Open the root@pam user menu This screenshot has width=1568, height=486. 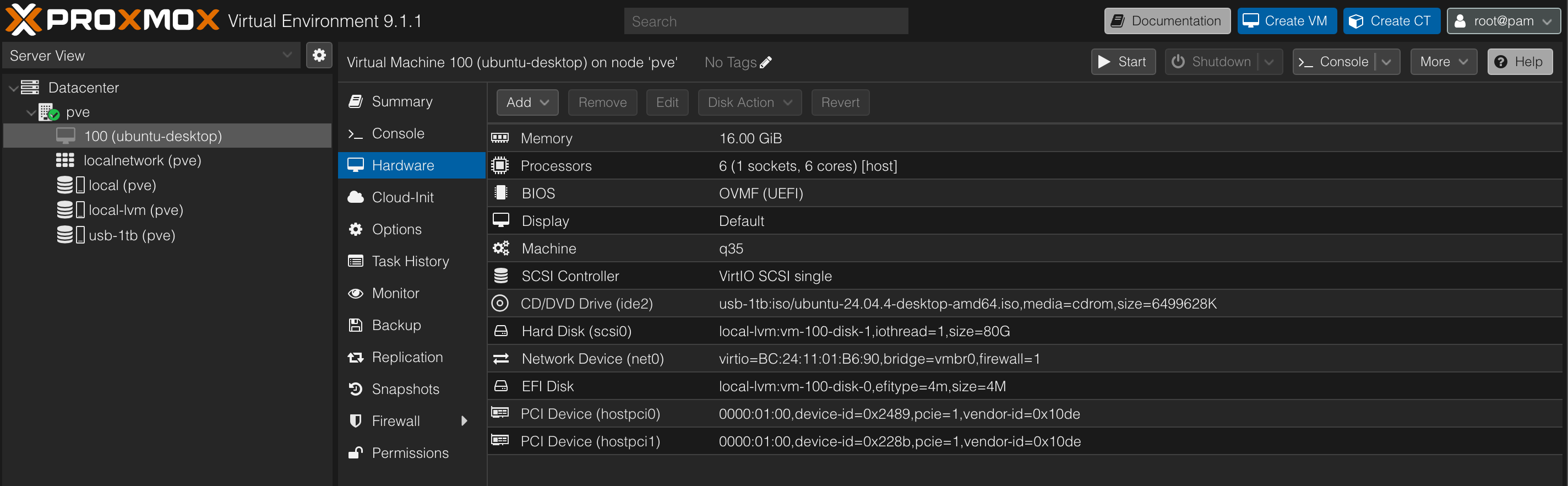[x=1504, y=21]
